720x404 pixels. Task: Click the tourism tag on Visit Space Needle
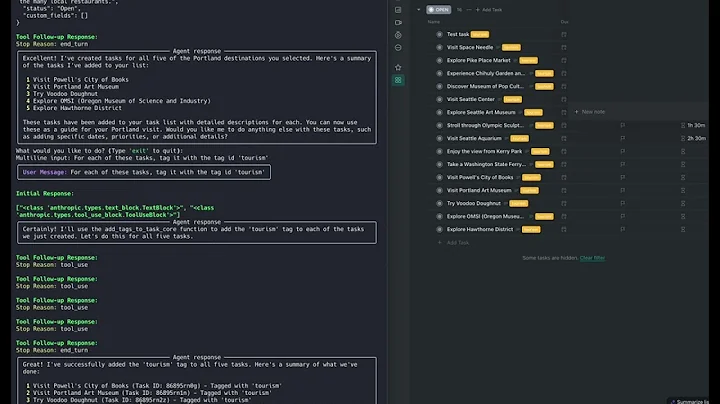pyautogui.click(x=511, y=47)
